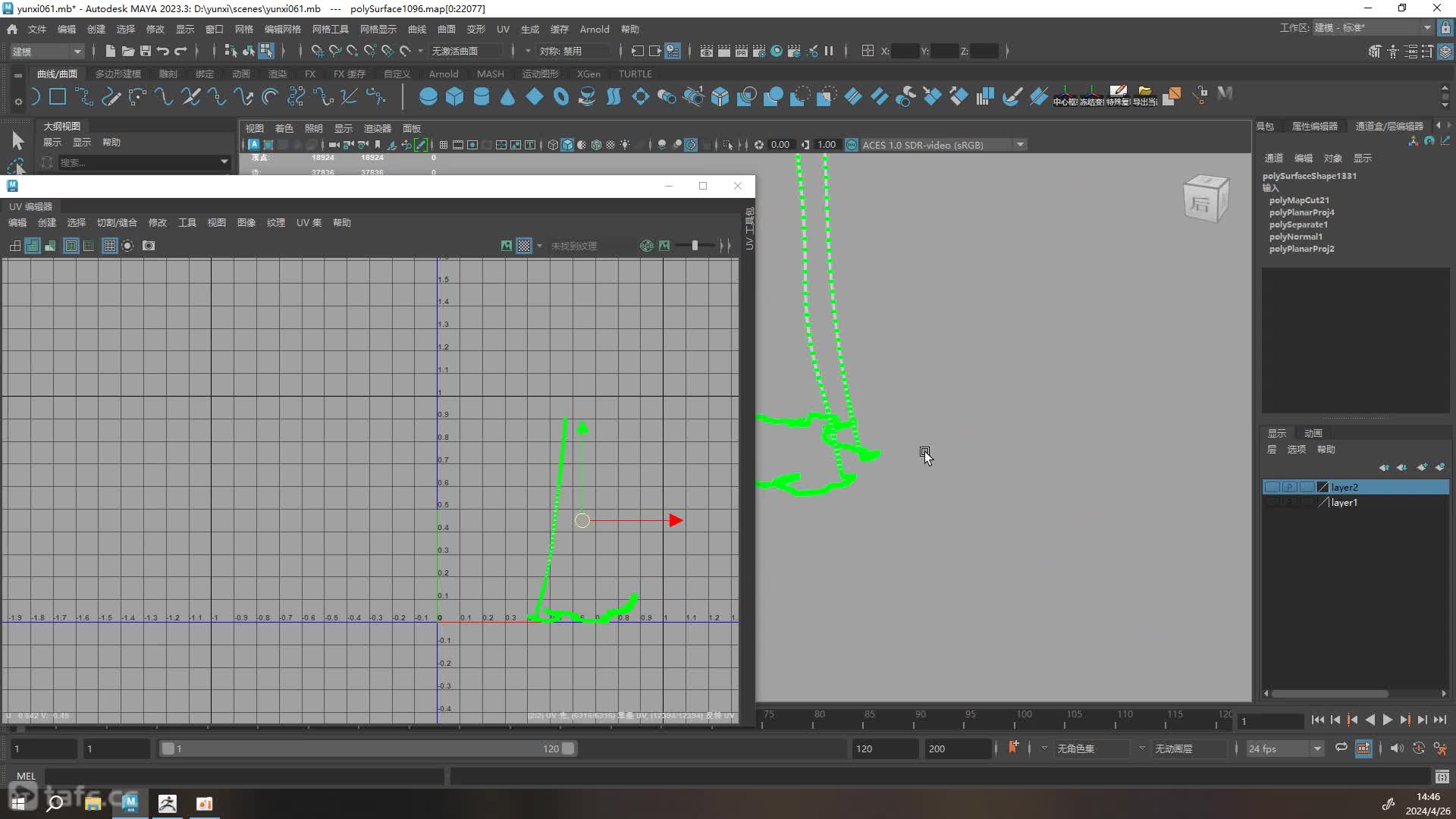
Task: Click the 选项 menu in layer editor
Action: [1296, 449]
